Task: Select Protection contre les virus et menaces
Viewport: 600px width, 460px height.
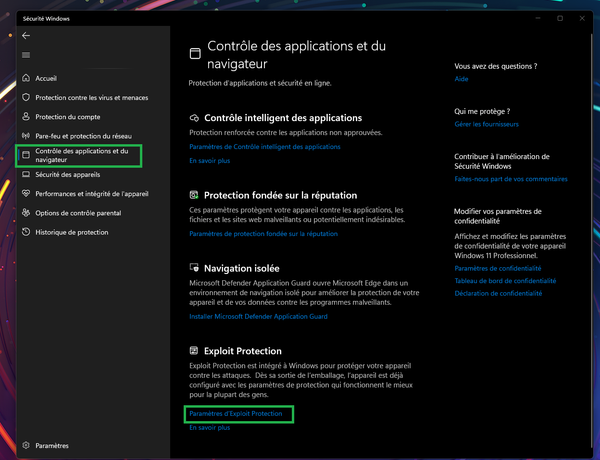Action: (x=92, y=97)
